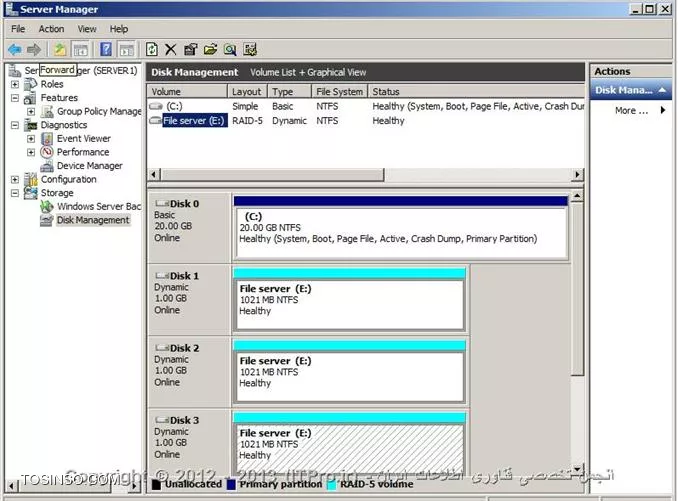The image size is (678, 501).
Task: Sort by the Layout column header
Action: [x=247, y=92]
